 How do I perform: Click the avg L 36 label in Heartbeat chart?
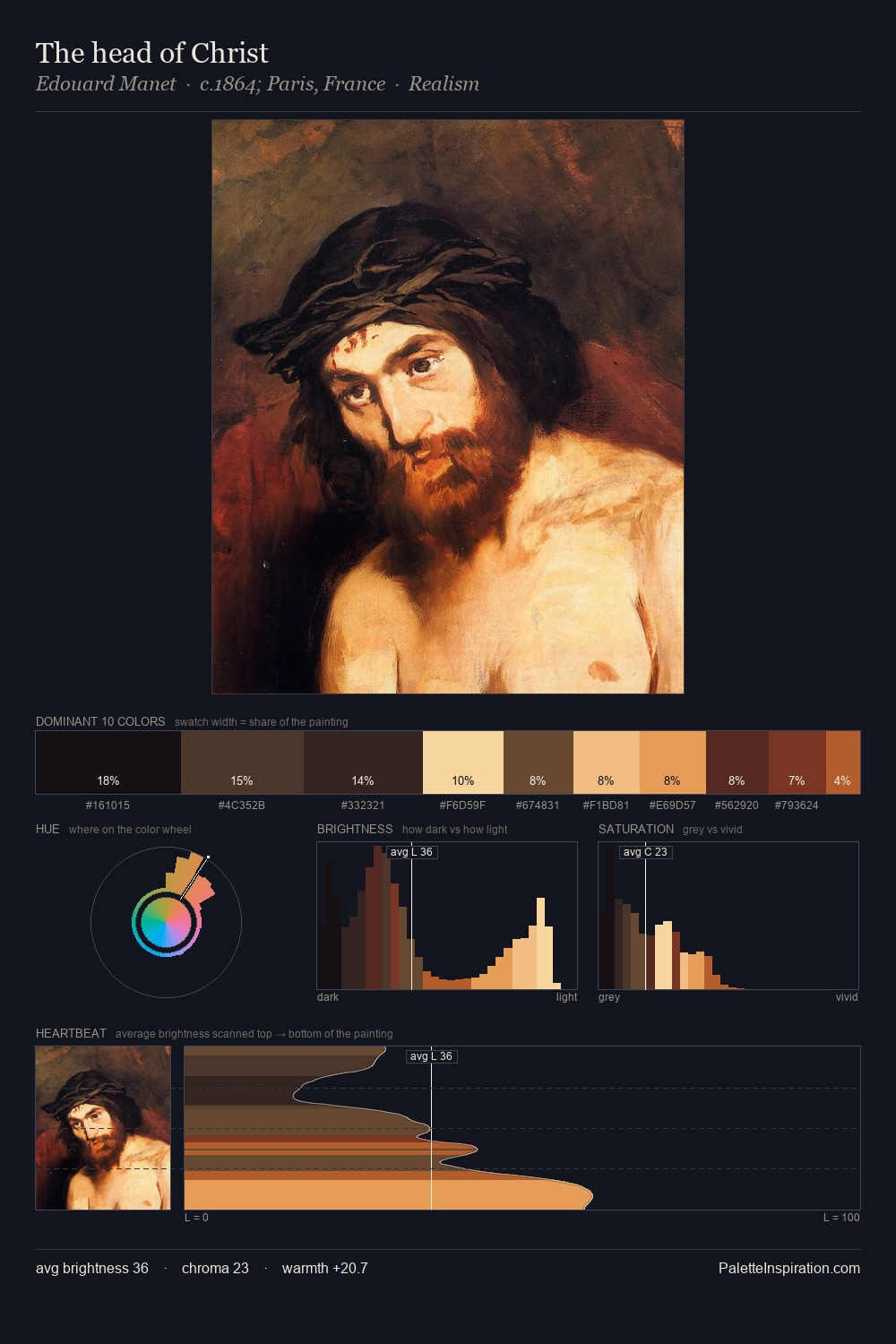pos(431,1056)
